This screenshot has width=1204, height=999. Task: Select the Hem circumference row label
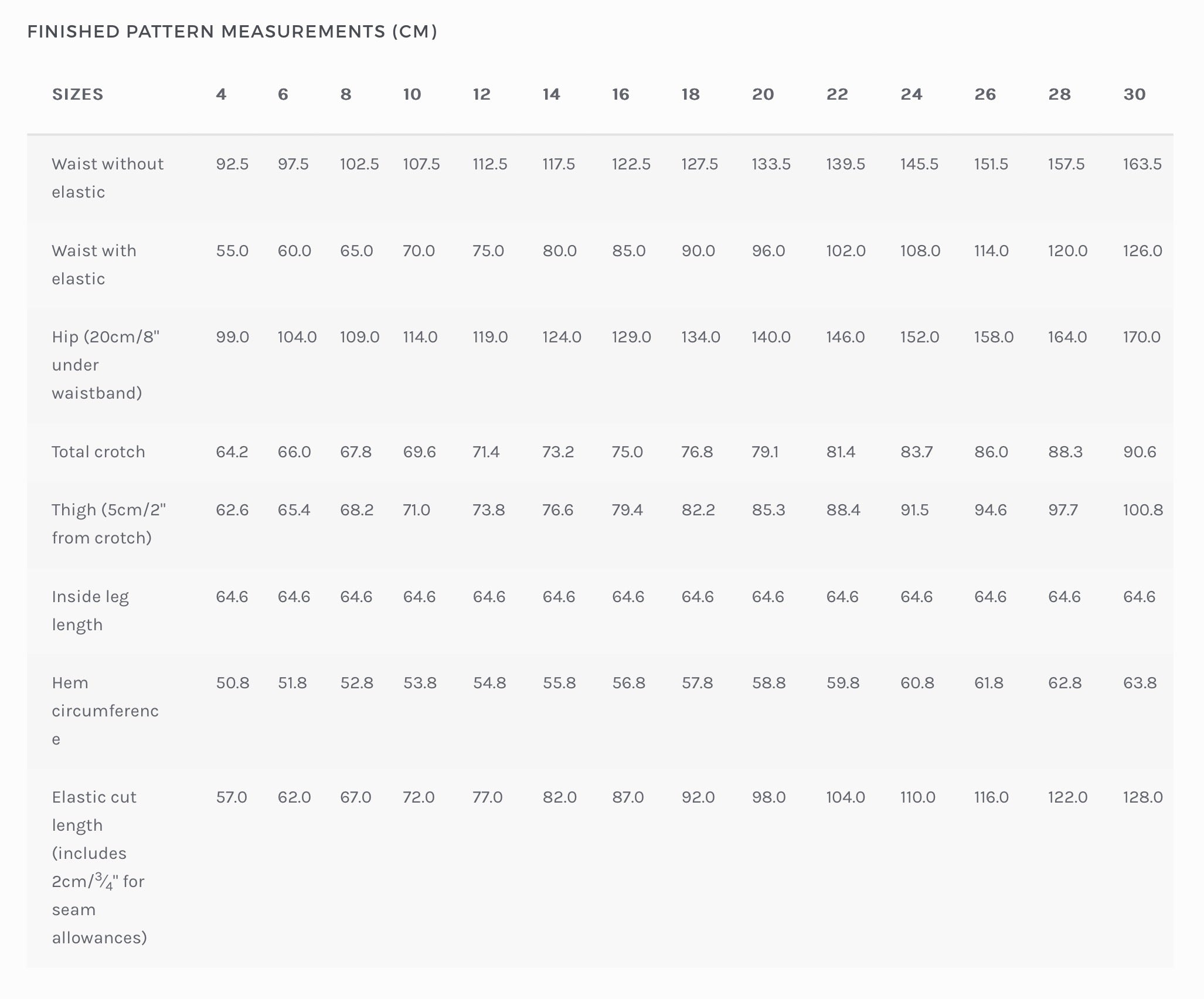click(105, 711)
